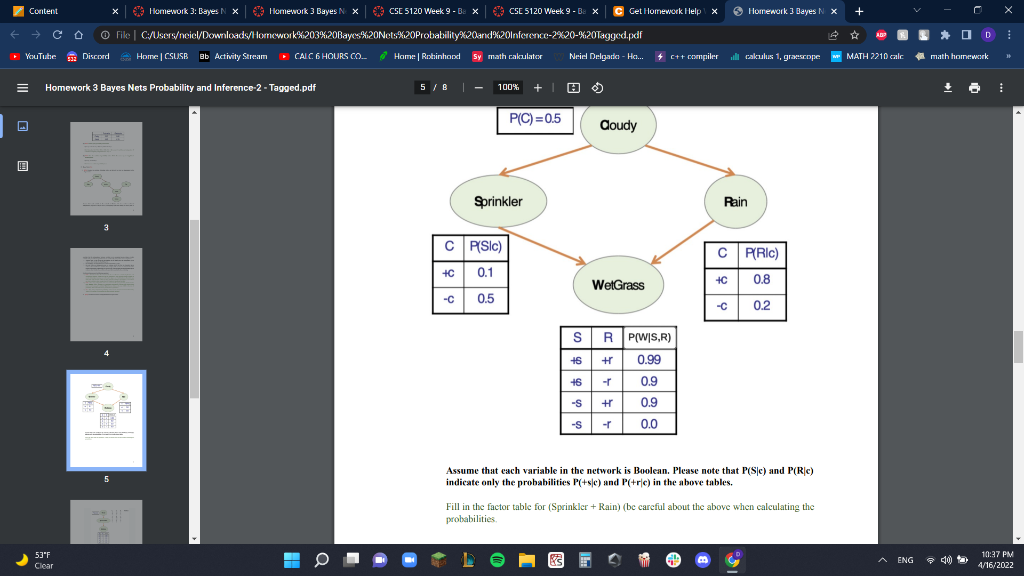Open Spotify from the taskbar
This screenshot has width=1024, height=576.
[497, 560]
